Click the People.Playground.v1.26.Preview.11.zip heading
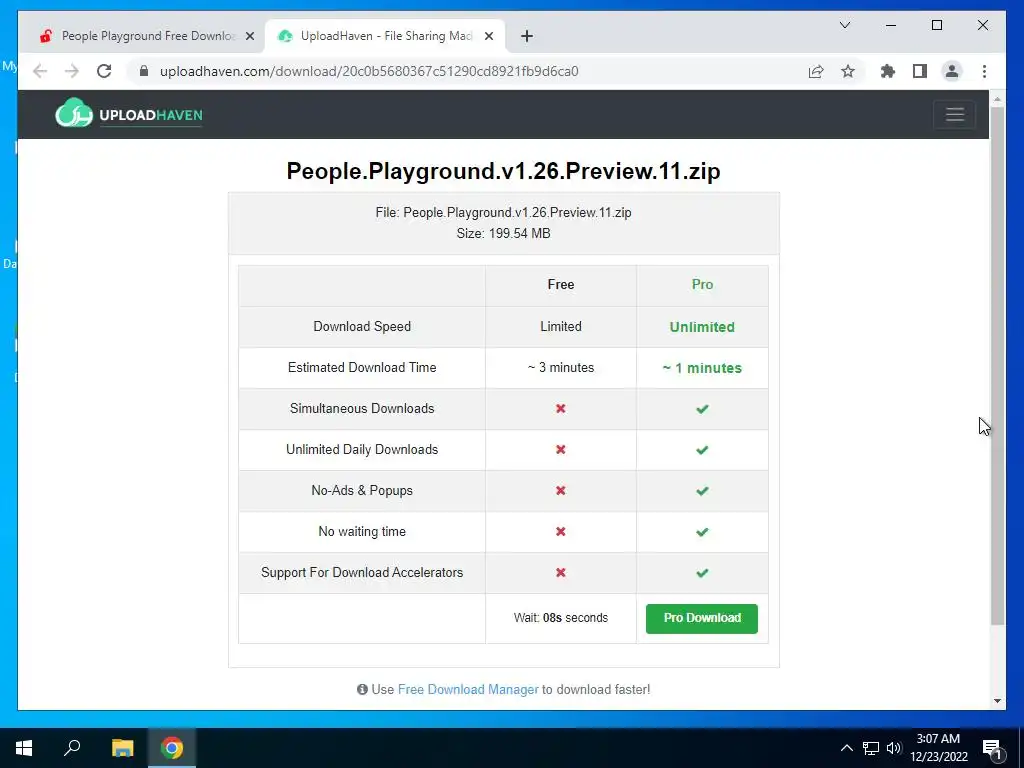 [503, 171]
